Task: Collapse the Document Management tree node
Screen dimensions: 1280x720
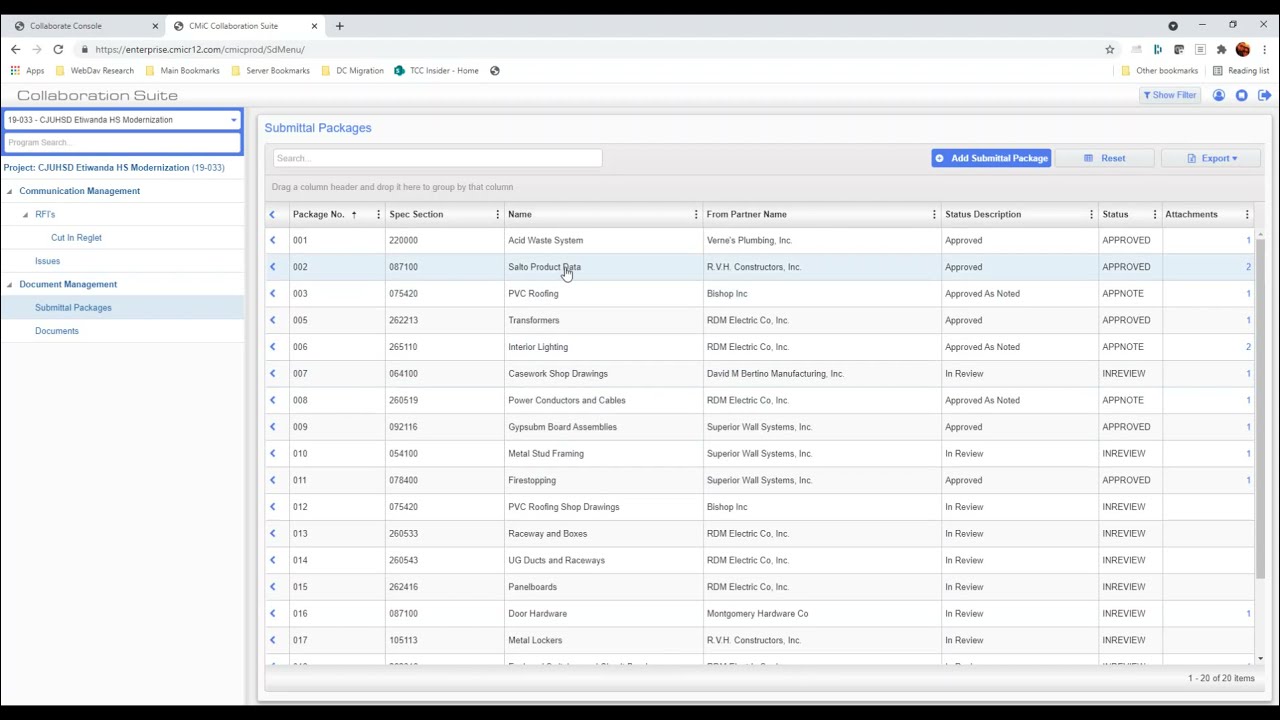Action: point(10,284)
